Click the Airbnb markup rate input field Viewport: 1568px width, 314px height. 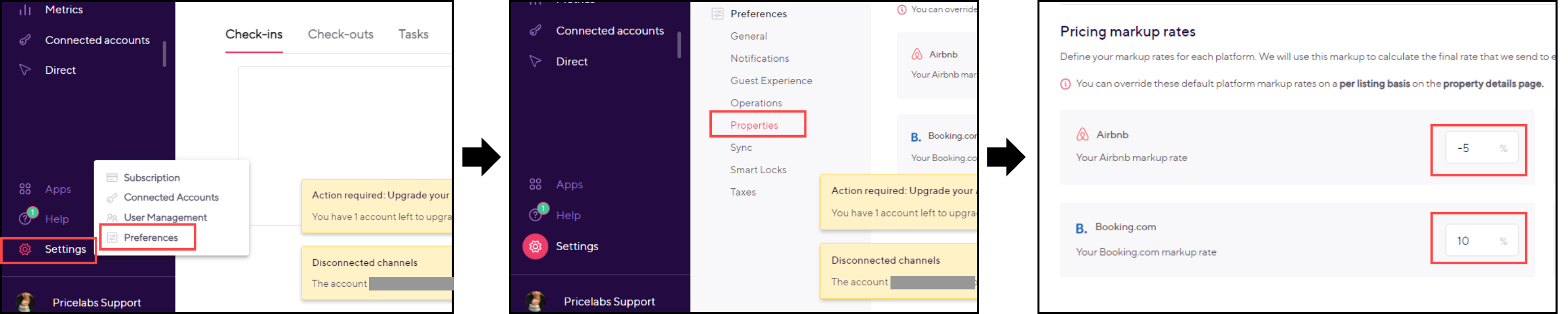click(x=1481, y=148)
